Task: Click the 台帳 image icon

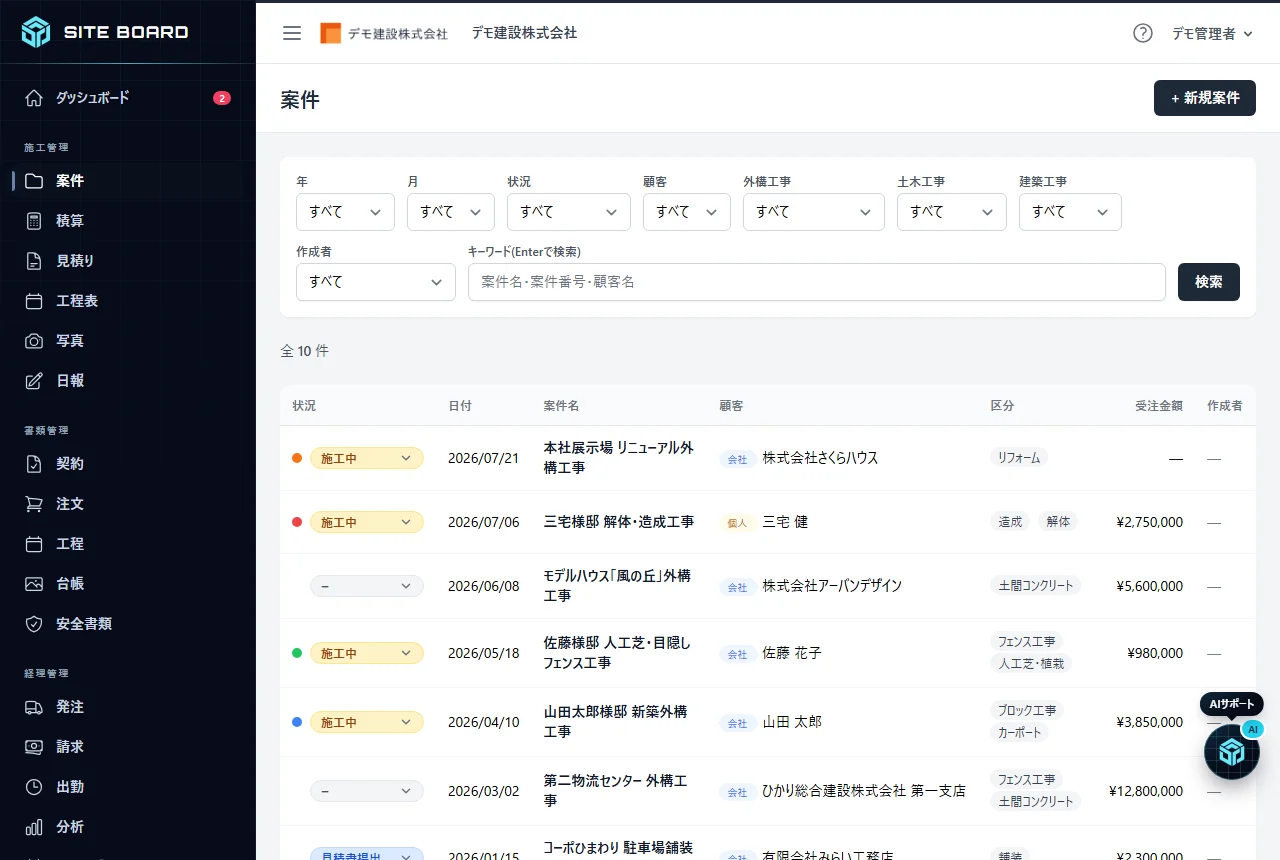Action: 34,584
